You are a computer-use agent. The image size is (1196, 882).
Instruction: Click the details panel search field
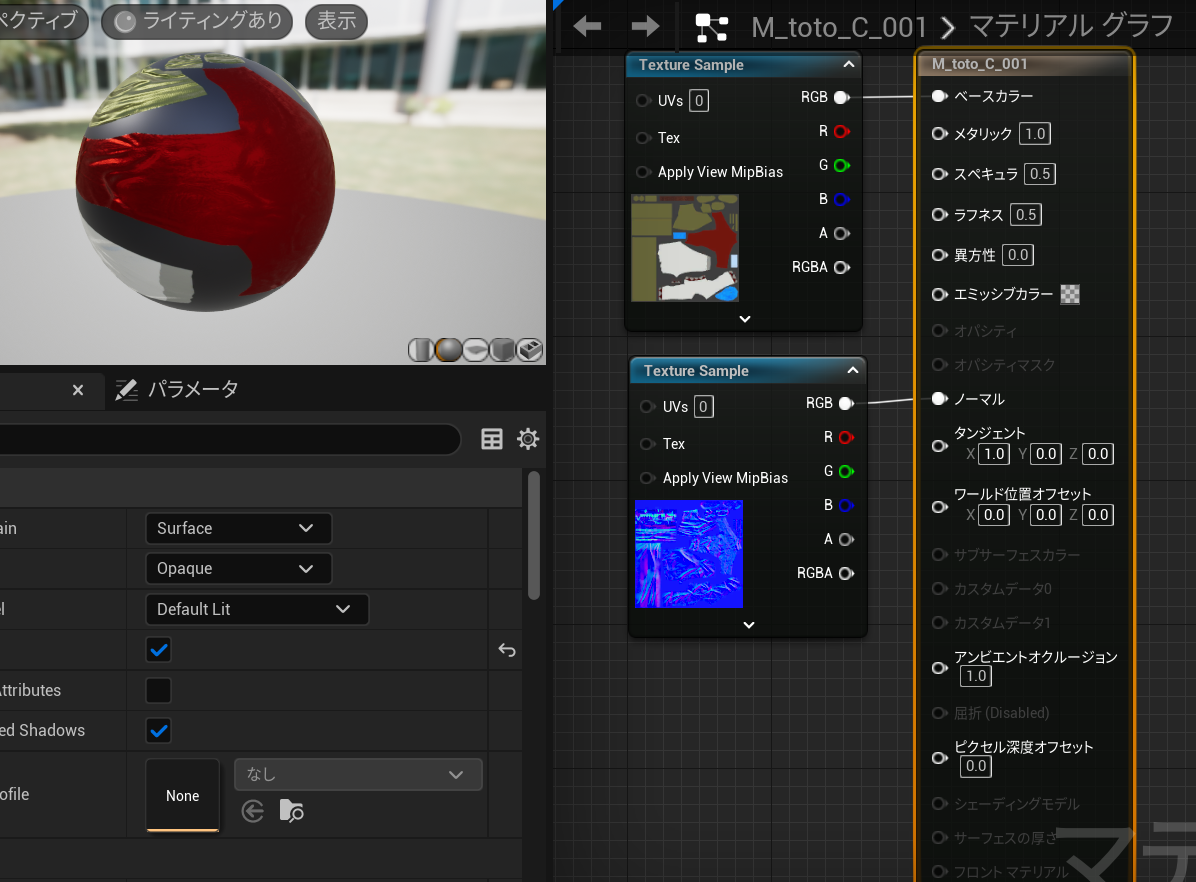point(229,439)
